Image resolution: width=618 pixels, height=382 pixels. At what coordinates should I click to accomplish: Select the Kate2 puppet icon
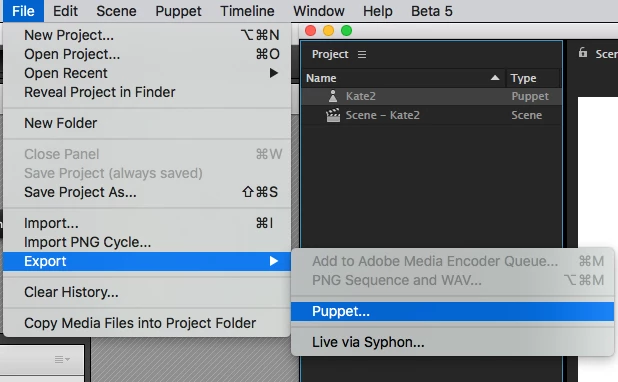pyautogui.click(x=333, y=96)
